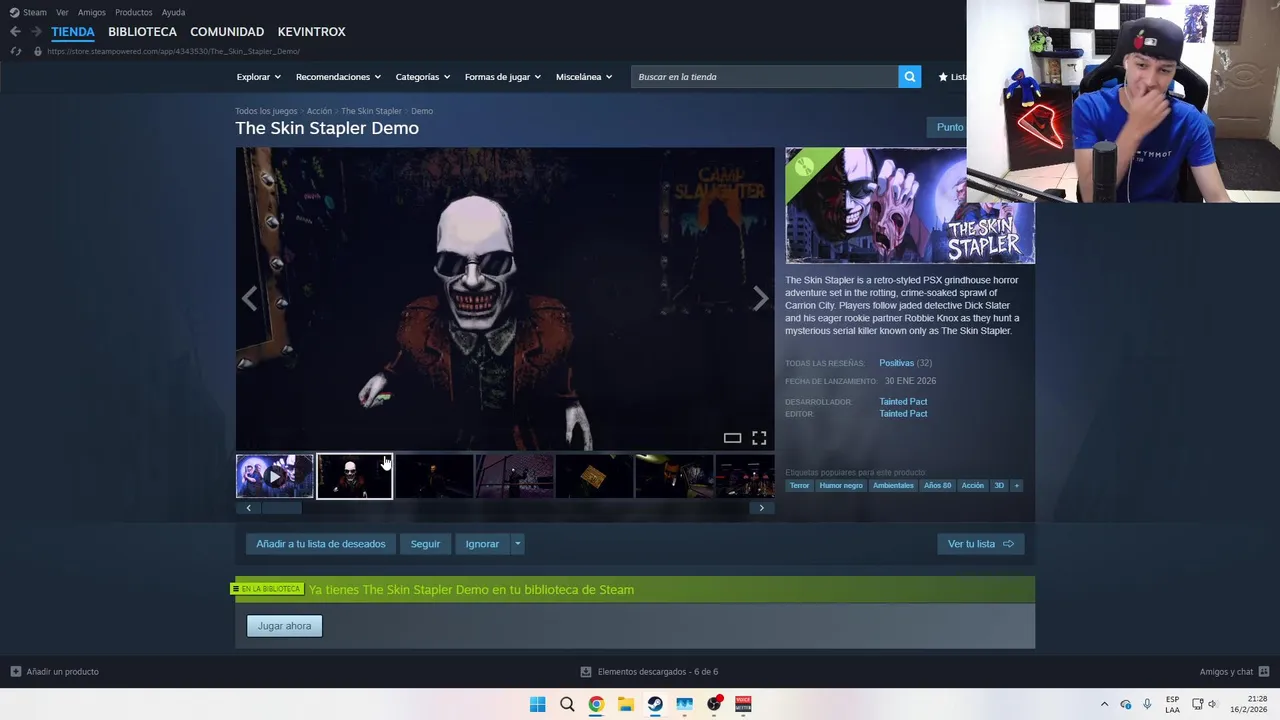Screen dimensions: 1280x720
Task: Launch the demo with Jugar ahora
Action: [x=284, y=626]
